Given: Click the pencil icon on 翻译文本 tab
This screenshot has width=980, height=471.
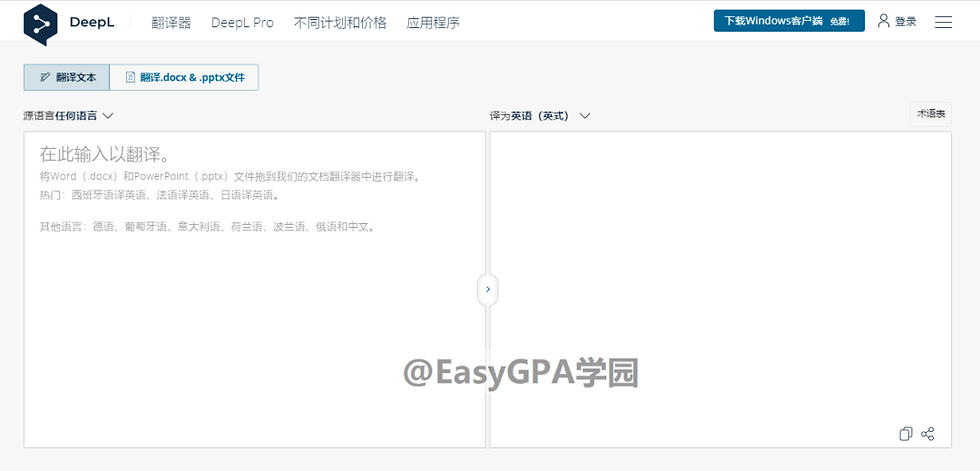Looking at the screenshot, I should [44, 77].
